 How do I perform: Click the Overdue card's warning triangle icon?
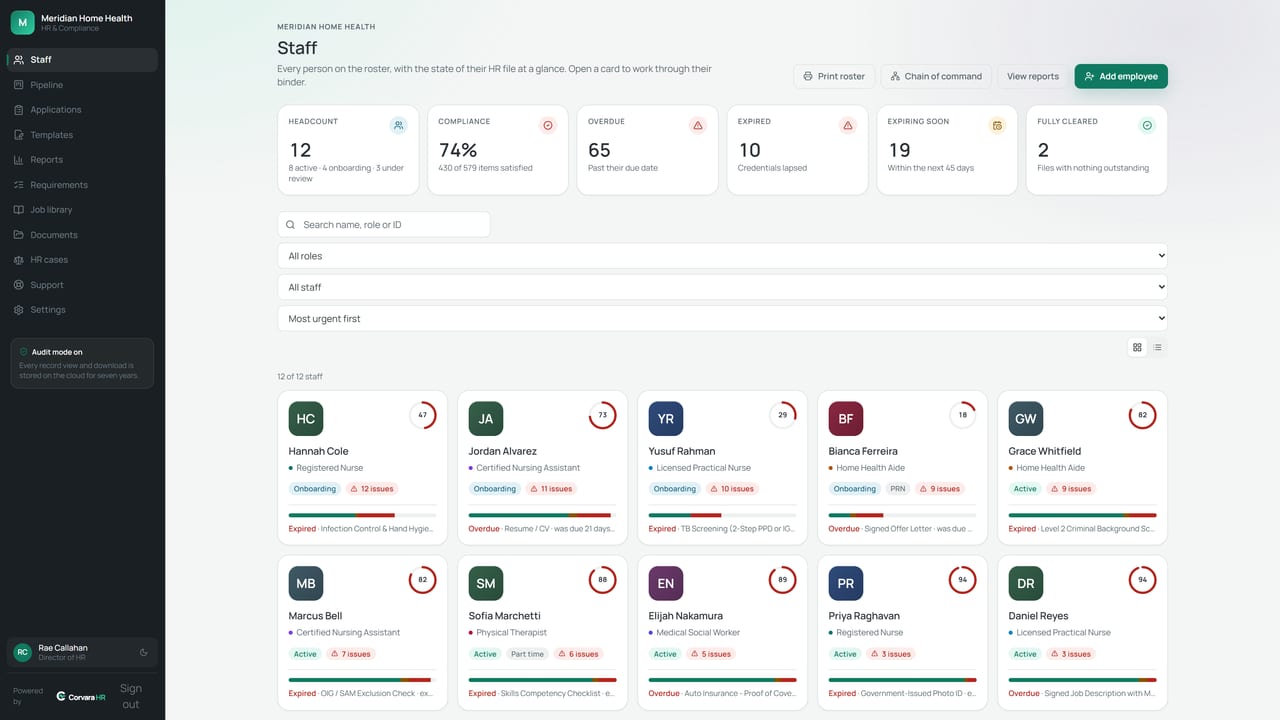pos(698,125)
